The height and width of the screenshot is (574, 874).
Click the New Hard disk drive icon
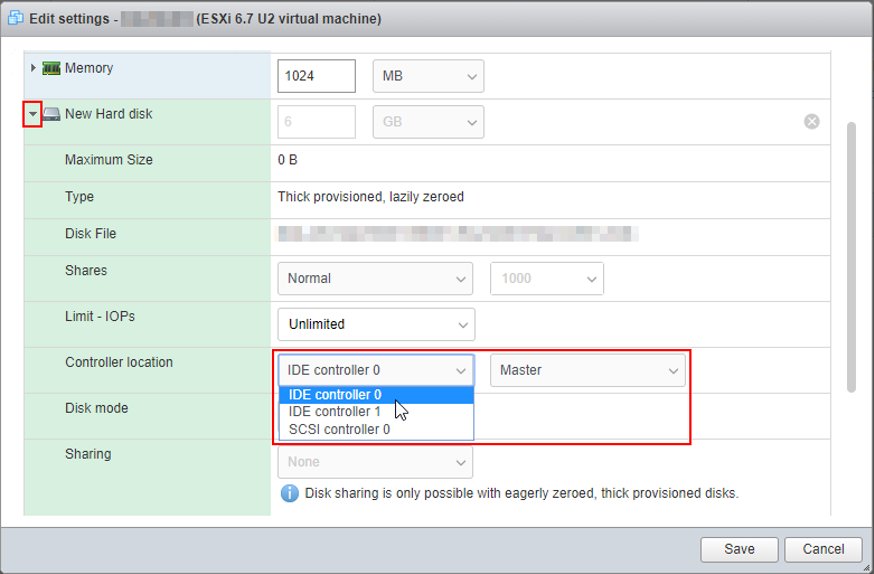(x=51, y=114)
